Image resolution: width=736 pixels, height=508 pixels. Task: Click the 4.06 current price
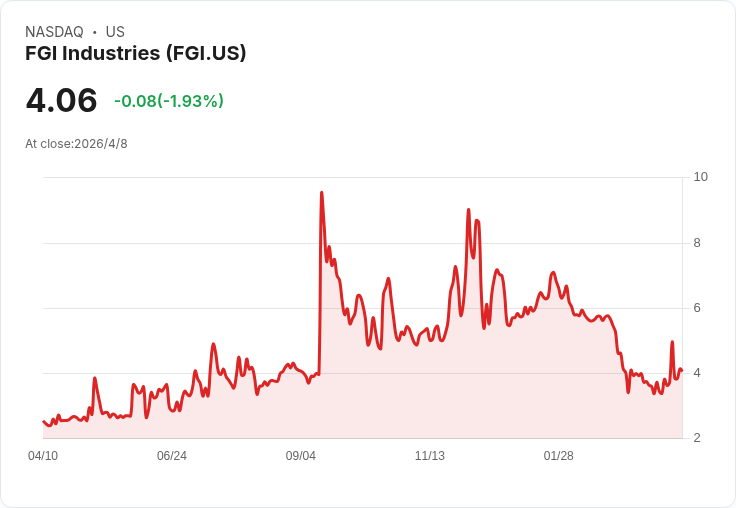pyautogui.click(x=61, y=100)
